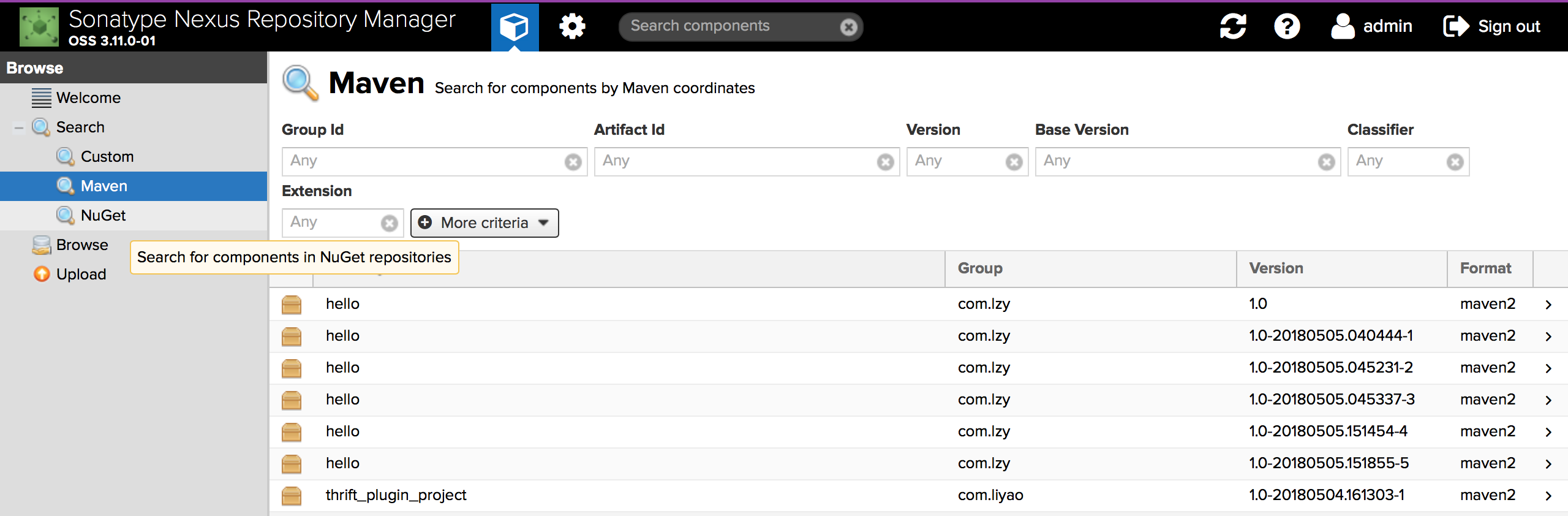1568x516 pixels.
Task: Expand arrow for 1.0-20180505.151855-5 row
Action: (x=1548, y=464)
